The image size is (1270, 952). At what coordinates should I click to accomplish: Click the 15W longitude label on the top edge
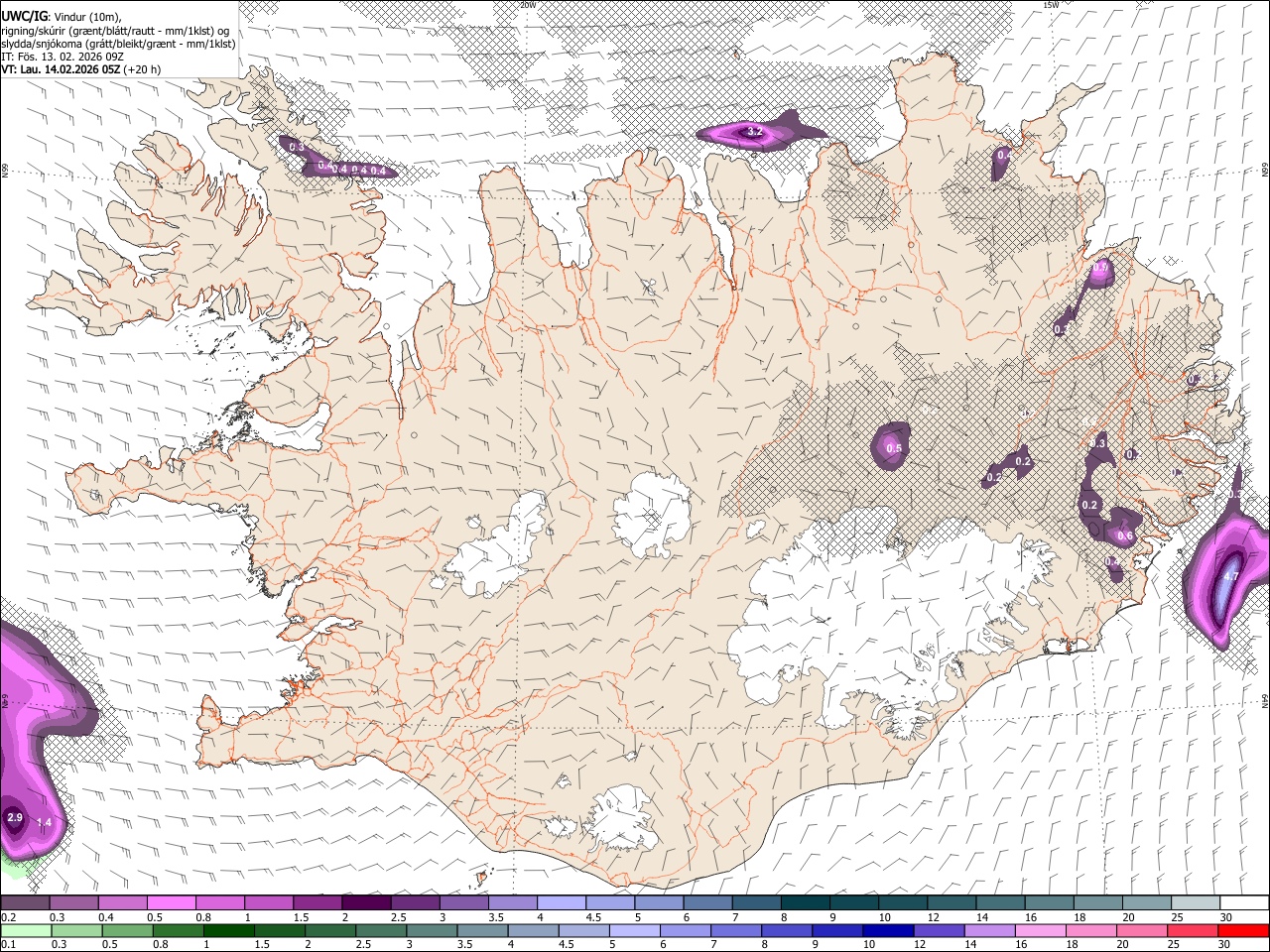[x=1051, y=5]
